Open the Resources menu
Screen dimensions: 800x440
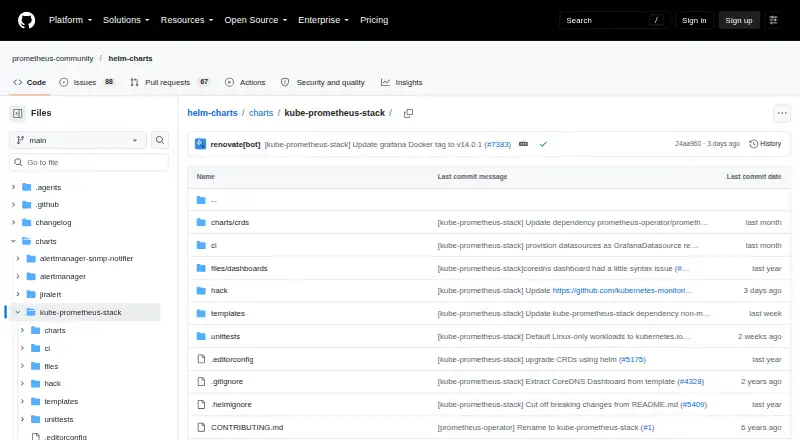tap(187, 20)
